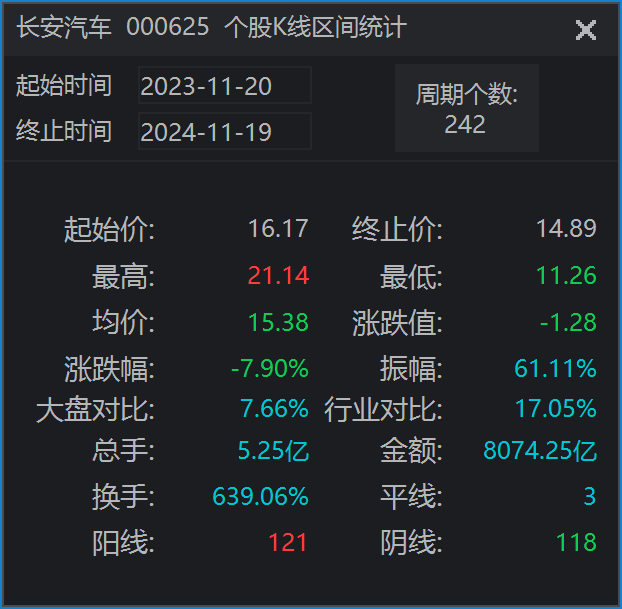Select the 涨跌值 value -1.28
Viewport: 622px width, 609px height.
[x=568, y=322]
